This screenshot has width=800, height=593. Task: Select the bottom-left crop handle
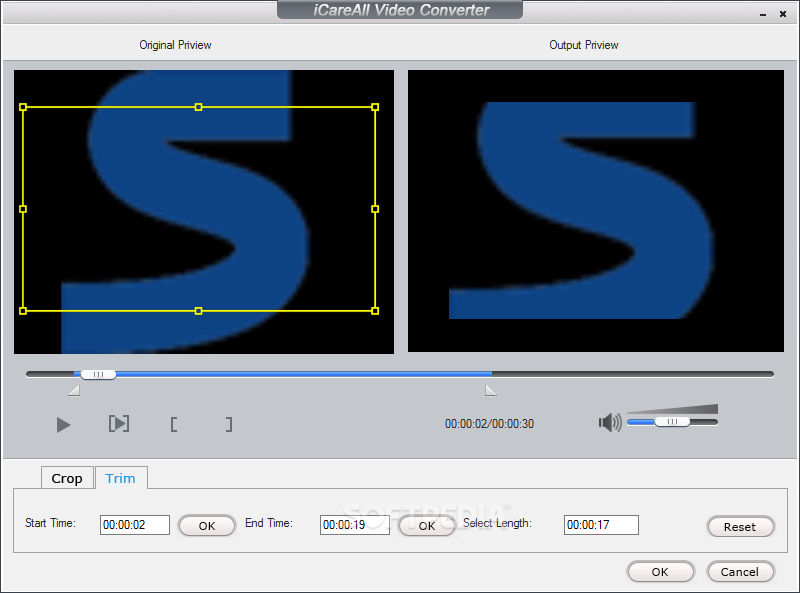click(x=23, y=311)
